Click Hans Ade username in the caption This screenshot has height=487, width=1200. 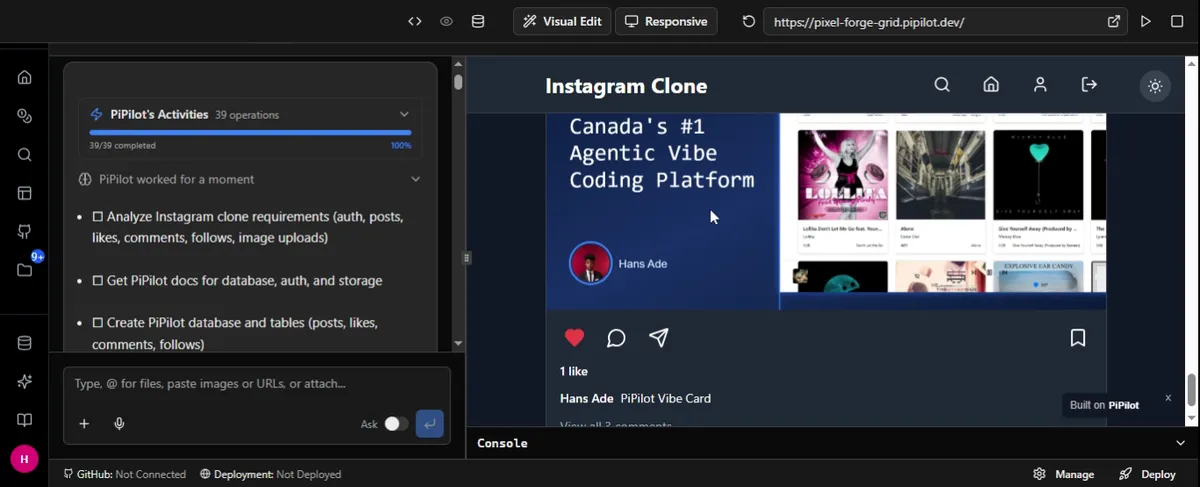(587, 398)
